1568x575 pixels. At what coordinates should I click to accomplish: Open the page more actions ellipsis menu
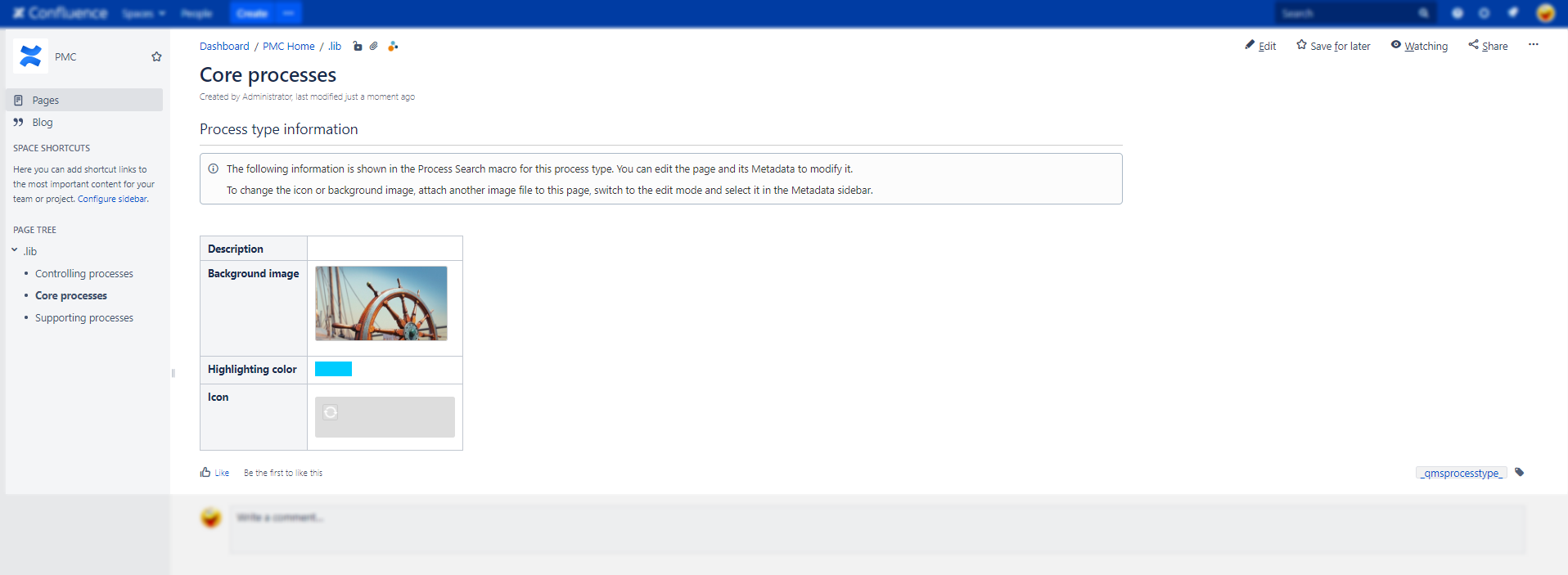[x=1533, y=45]
